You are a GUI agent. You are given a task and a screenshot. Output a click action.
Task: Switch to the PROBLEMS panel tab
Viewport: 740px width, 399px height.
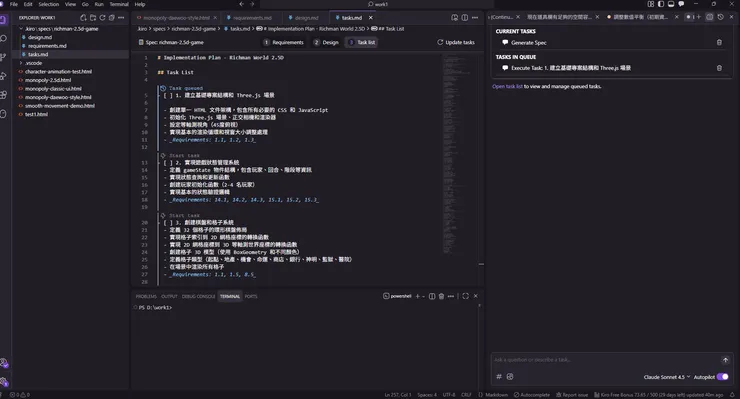coord(146,297)
